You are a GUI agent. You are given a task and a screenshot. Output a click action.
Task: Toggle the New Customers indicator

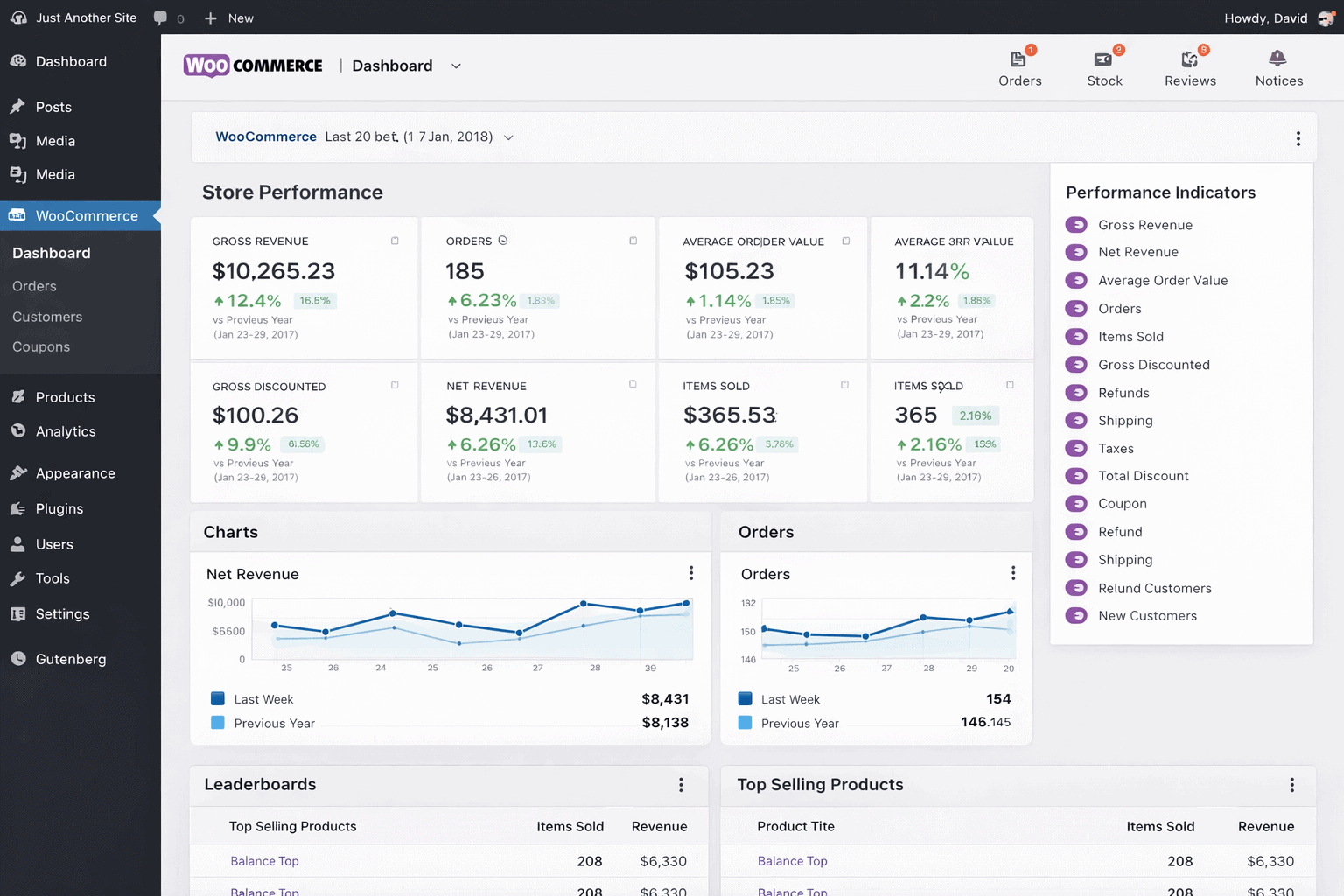pyautogui.click(x=1075, y=615)
